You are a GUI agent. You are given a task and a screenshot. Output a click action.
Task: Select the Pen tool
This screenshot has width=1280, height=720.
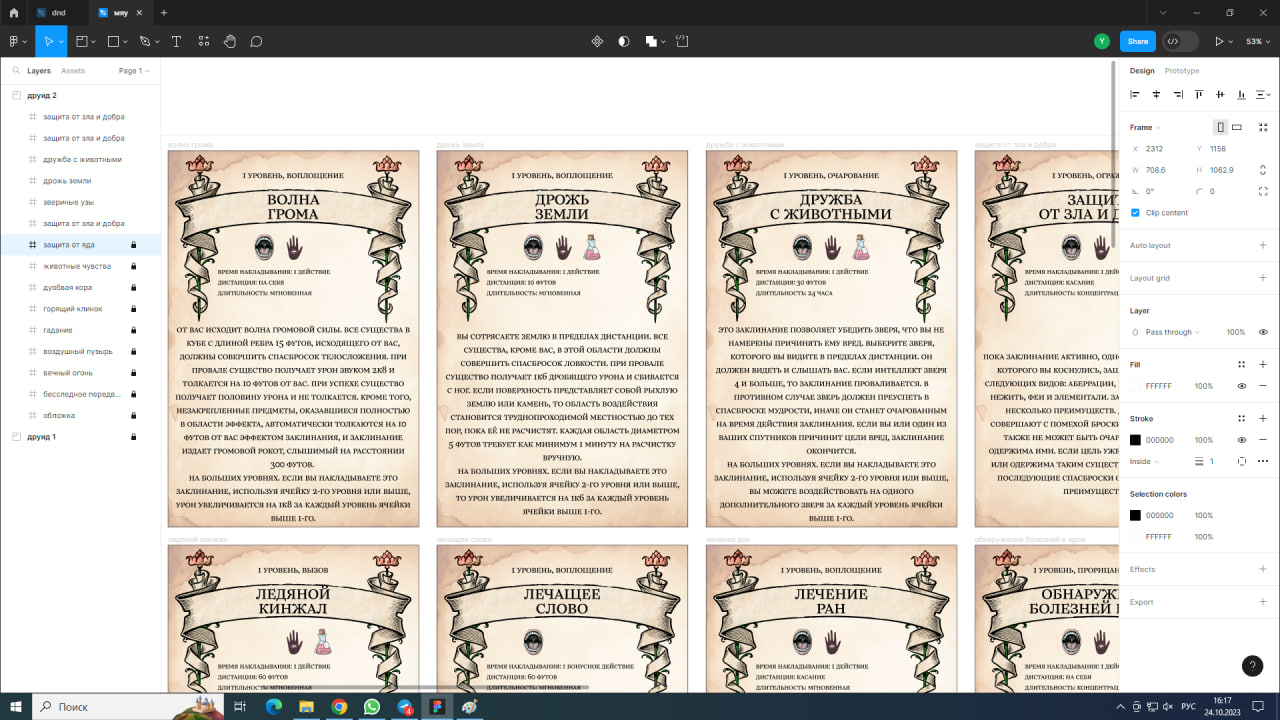click(x=145, y=41)
